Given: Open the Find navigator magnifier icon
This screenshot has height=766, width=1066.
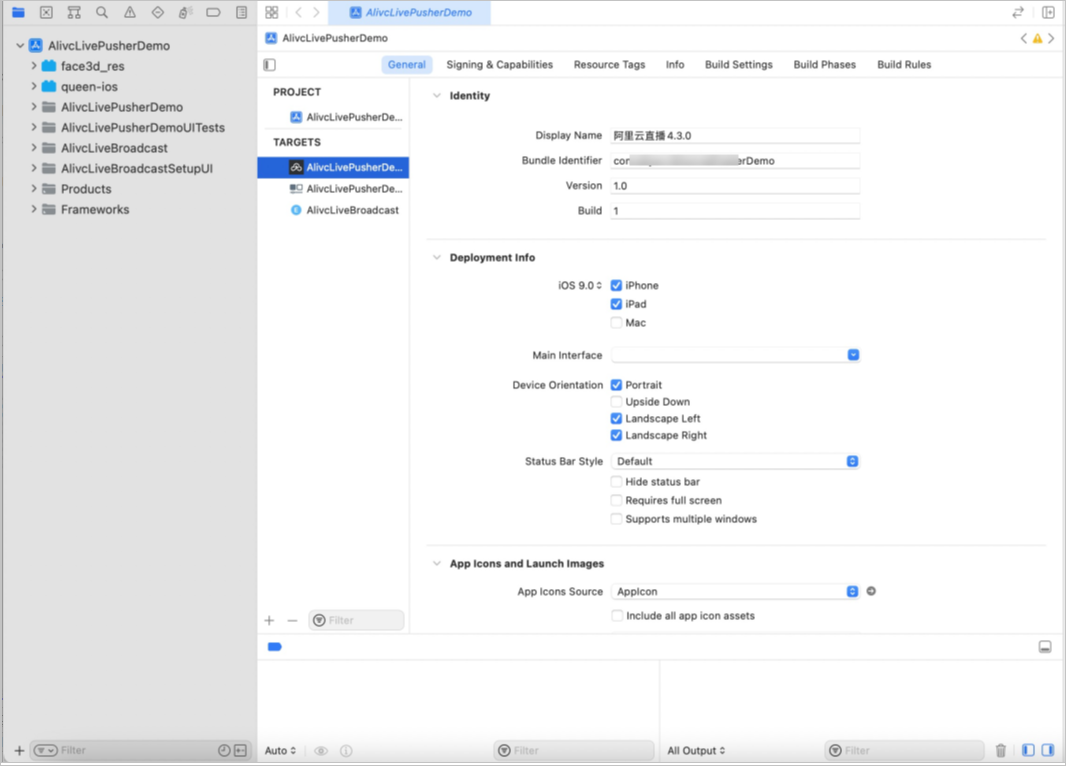Looking at the screenshot, I should click(x=102, y=12).
